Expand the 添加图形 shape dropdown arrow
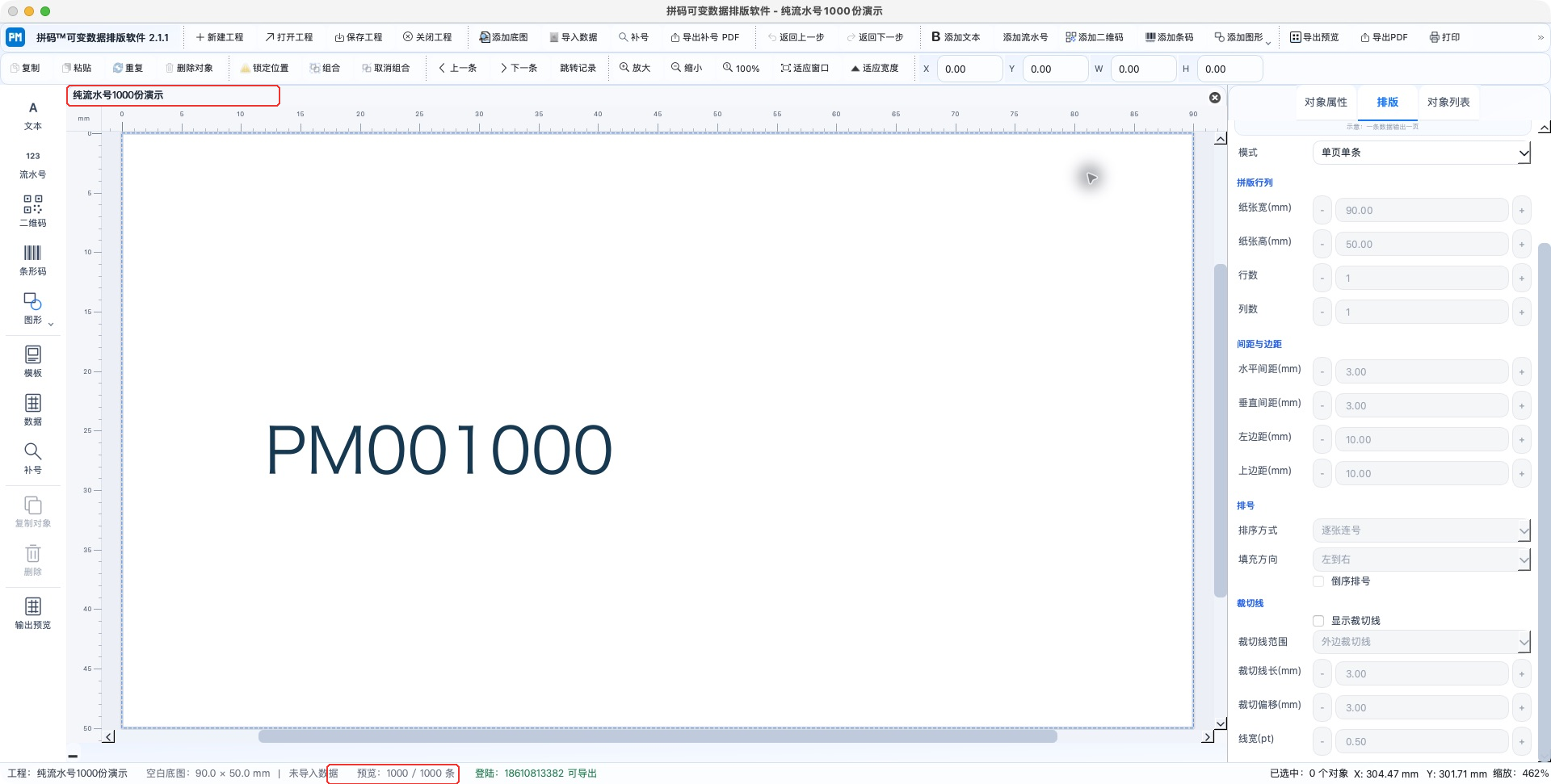This screenshot has width=1551, height=784. click(1268, 43)
